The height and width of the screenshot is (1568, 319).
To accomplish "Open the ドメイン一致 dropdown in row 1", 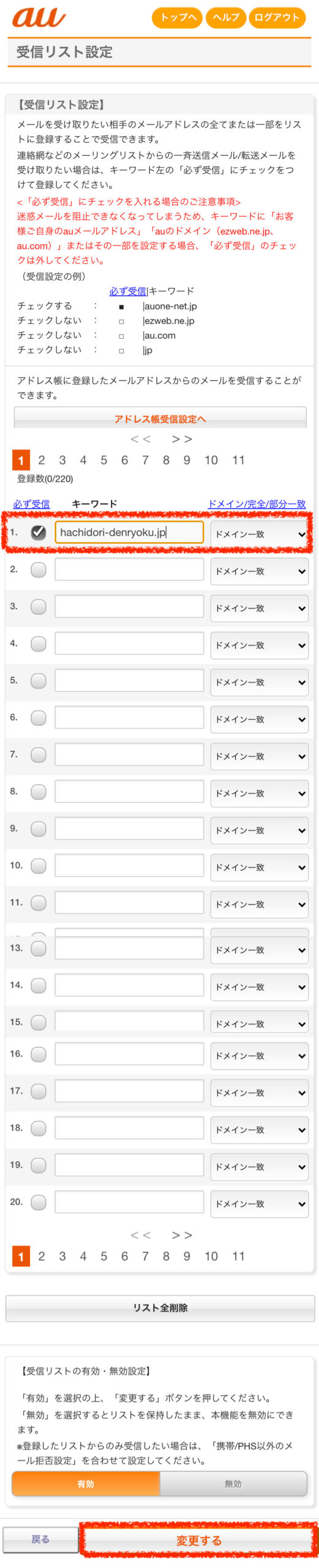I will pos(259,534).
